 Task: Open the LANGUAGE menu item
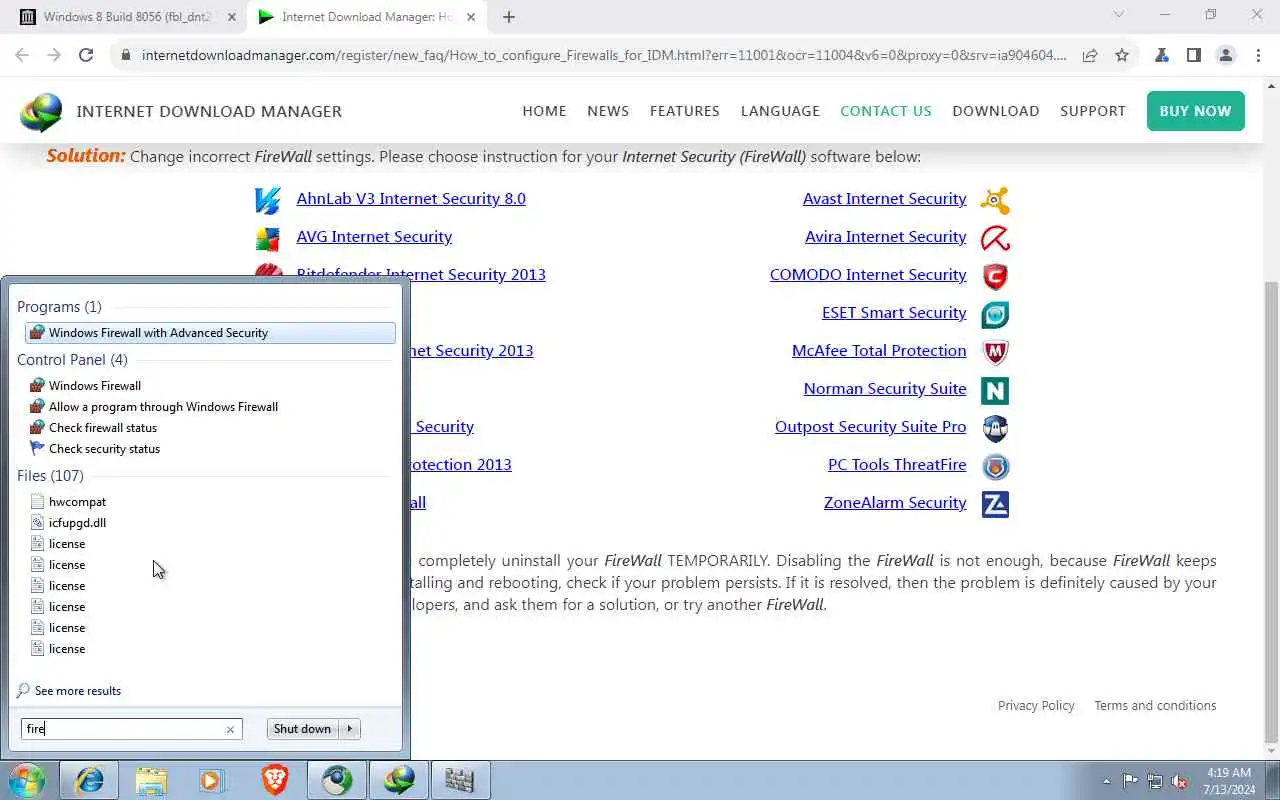click(x=780, y=111)
